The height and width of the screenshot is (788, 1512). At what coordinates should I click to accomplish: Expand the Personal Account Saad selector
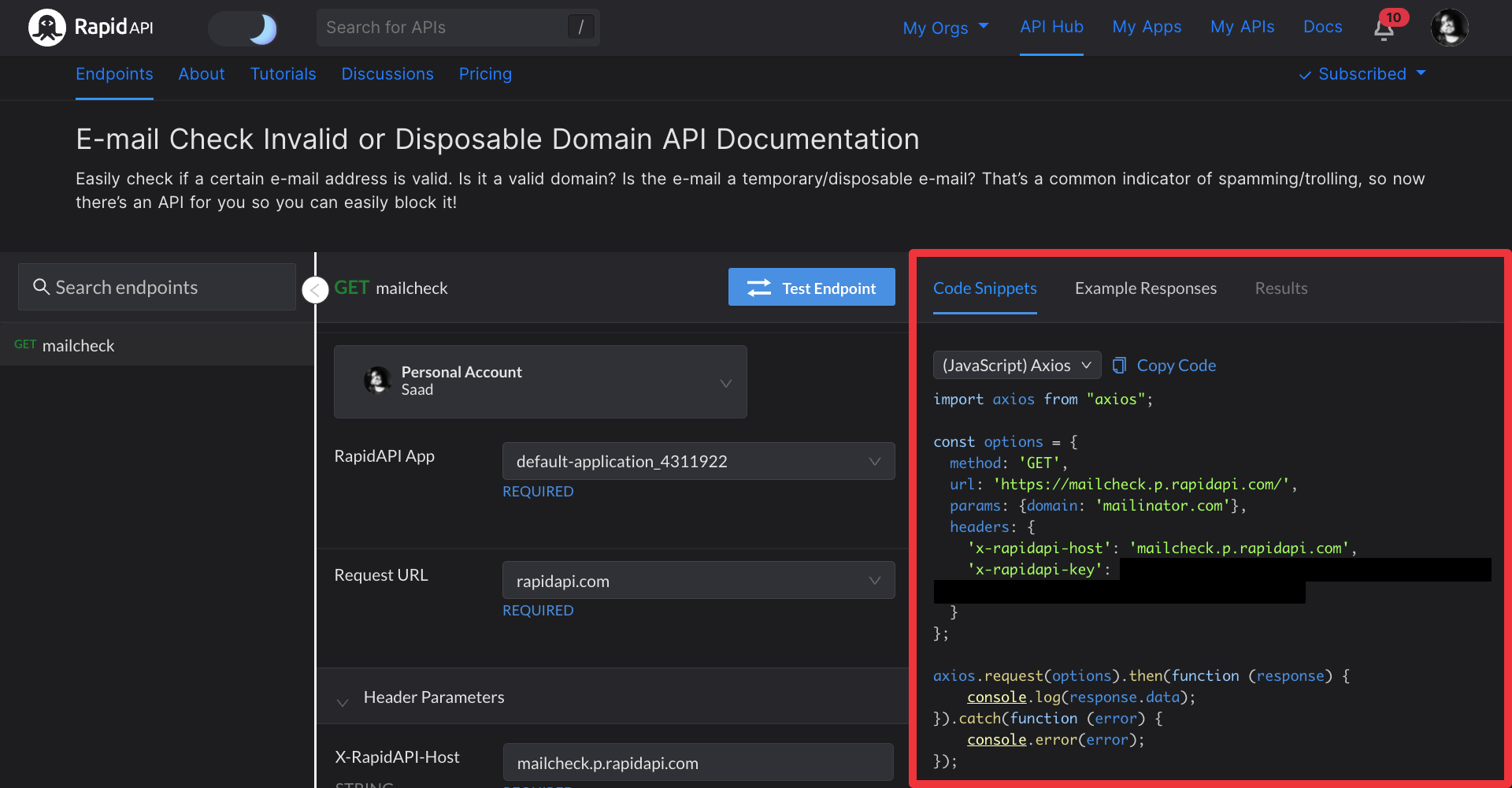540,381
